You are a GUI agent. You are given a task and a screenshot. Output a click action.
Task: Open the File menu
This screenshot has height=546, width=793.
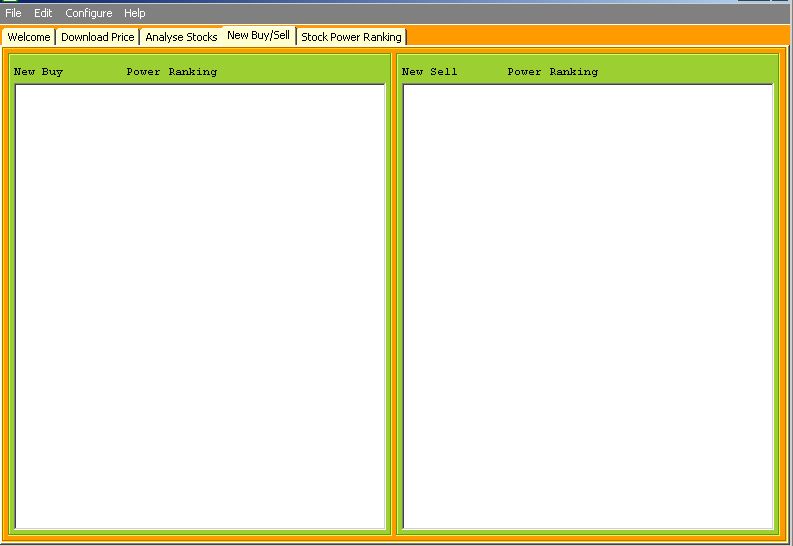coord(13,13)
